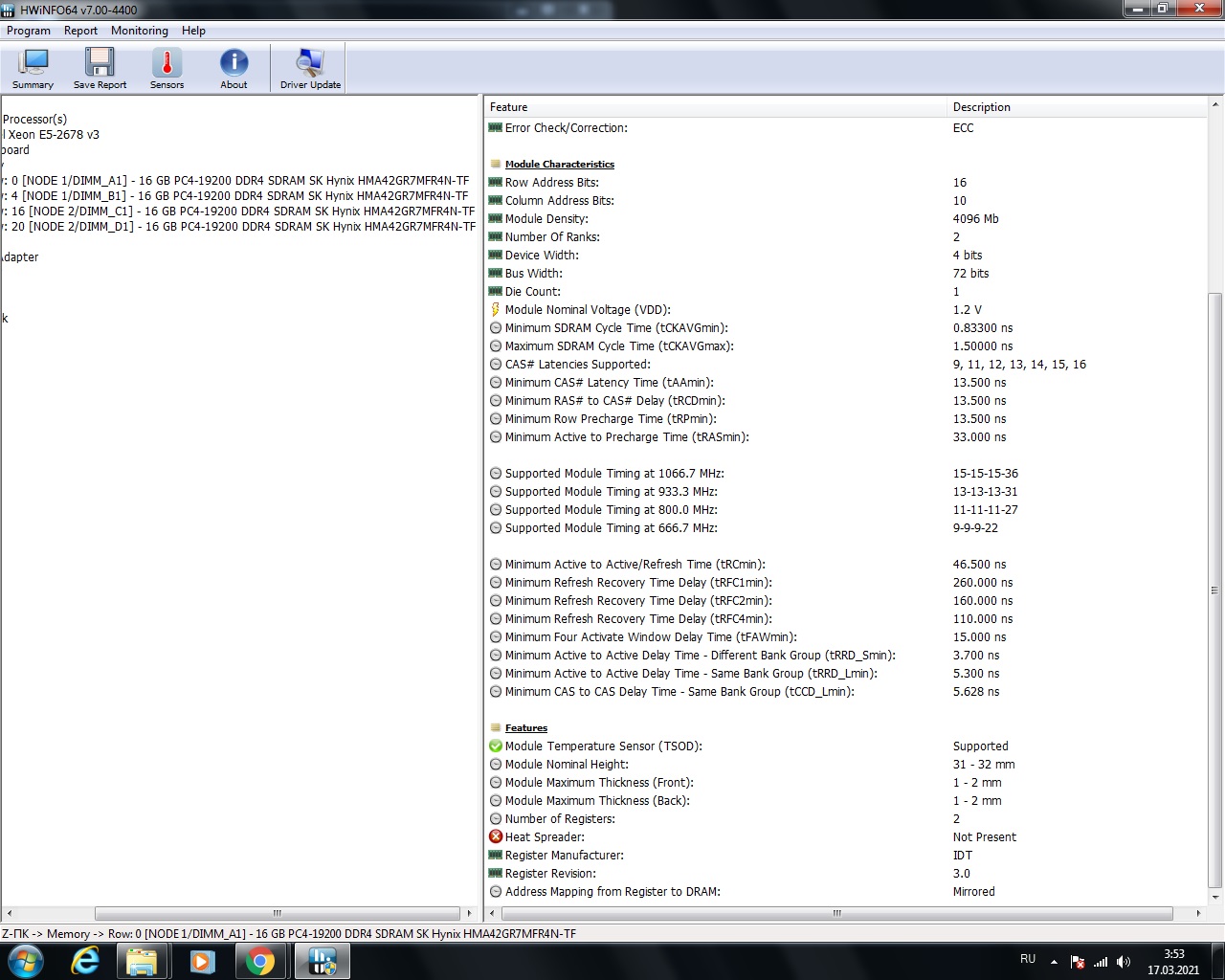Select the tFAWmin window delay row

846,637
